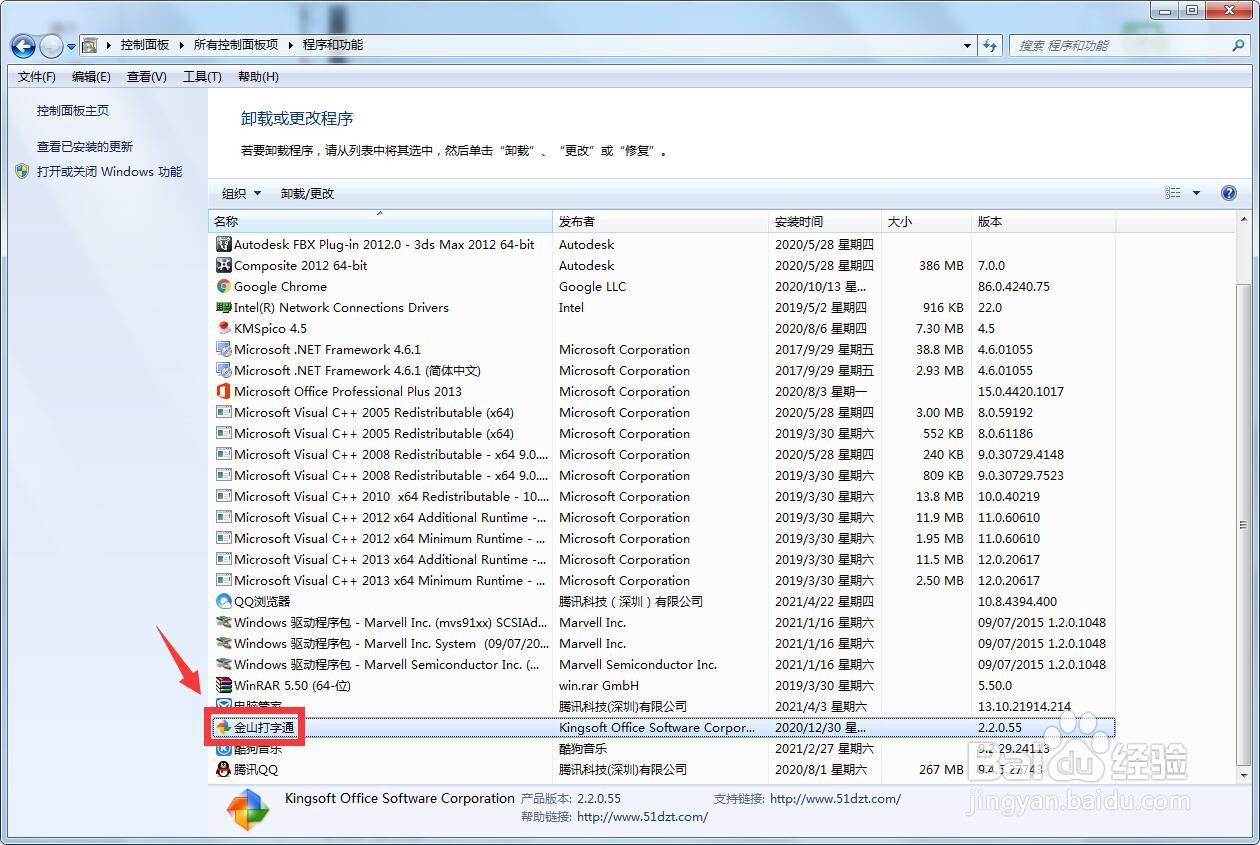1260x845 pixels.
Task: Open 查看已安装的更新 link
Action: 85,147
